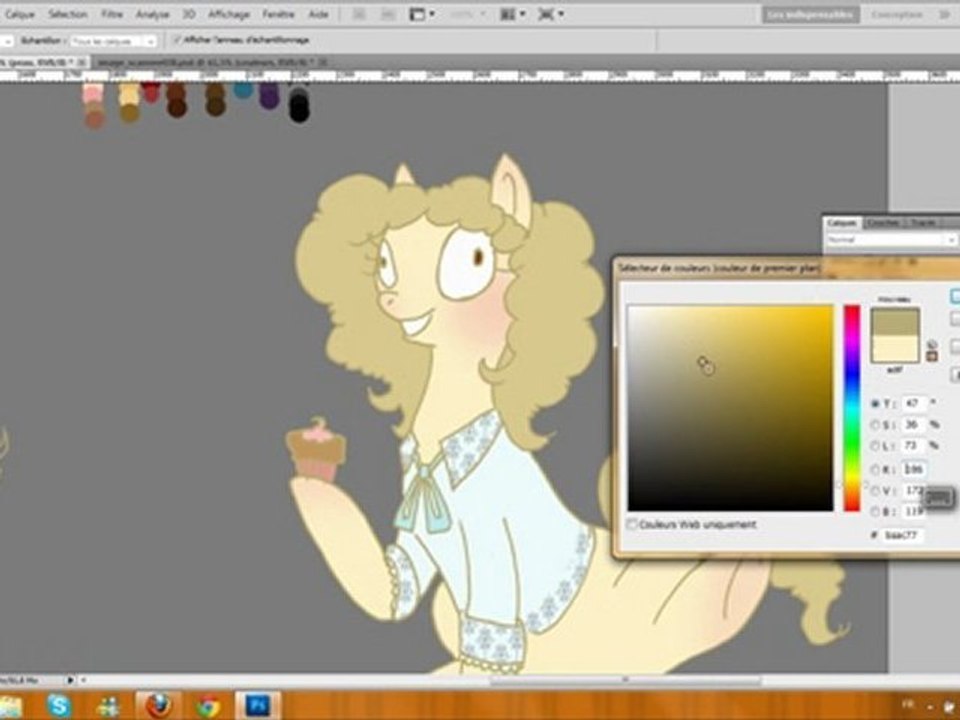Open the zoom level dropdown
This screenshot has width=960, height=720.
(468, 15)
